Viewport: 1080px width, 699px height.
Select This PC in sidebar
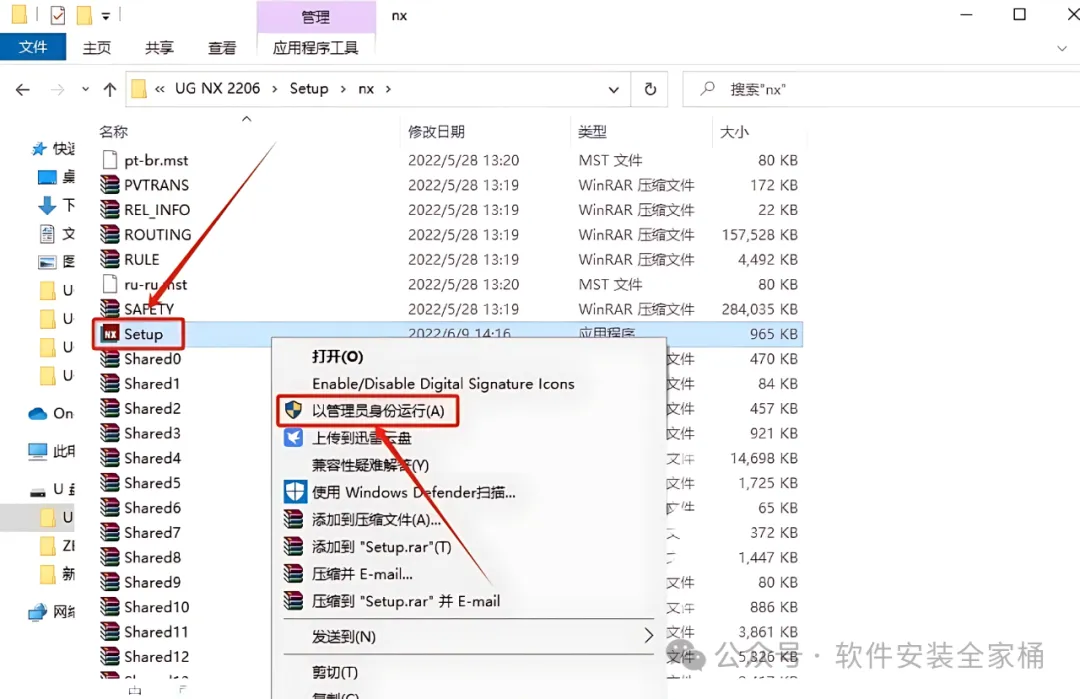pyautogui.click(x=52, y=452)
